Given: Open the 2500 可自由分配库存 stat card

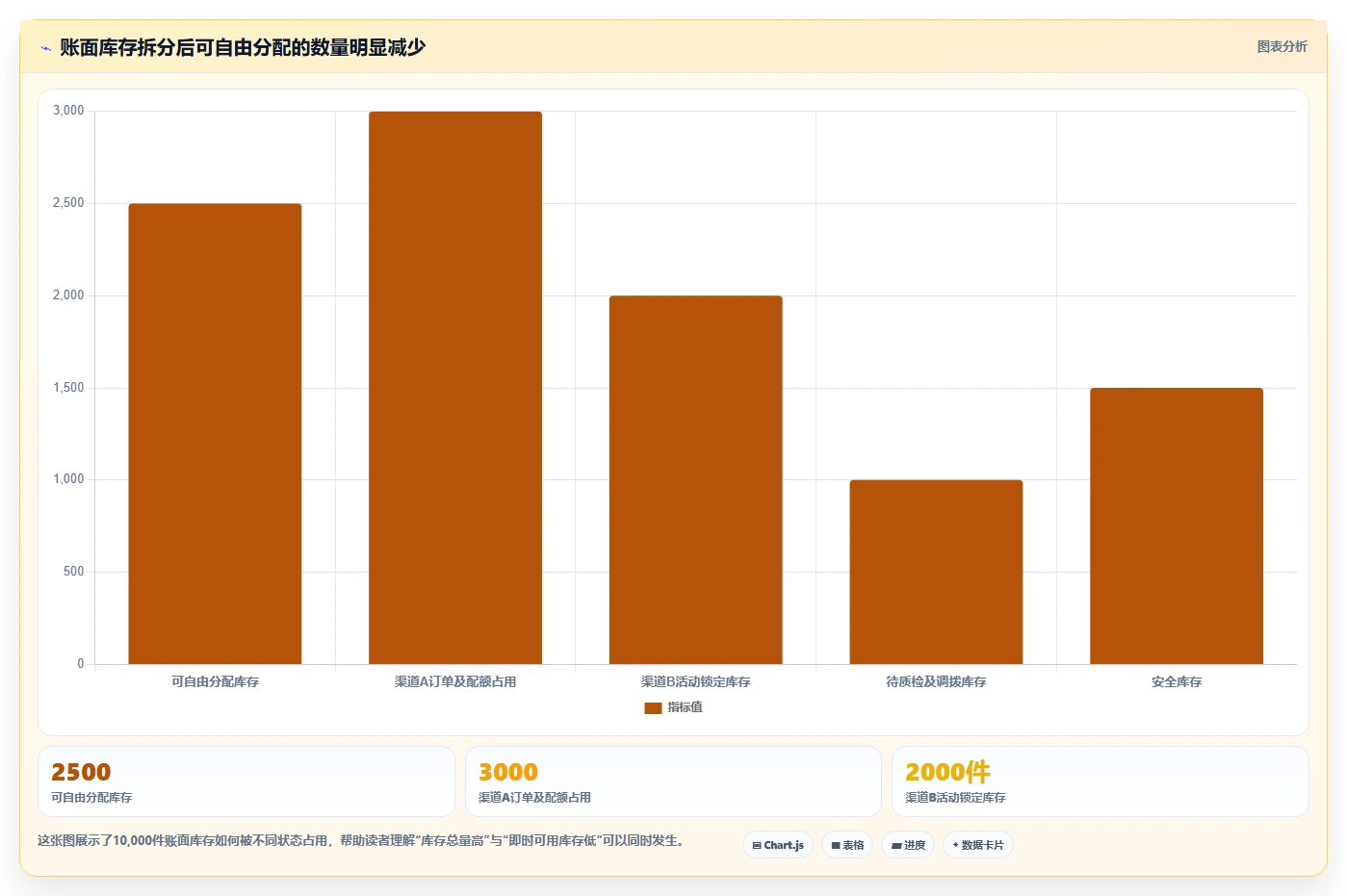Looking at the screenshot, I should point(246,781).
